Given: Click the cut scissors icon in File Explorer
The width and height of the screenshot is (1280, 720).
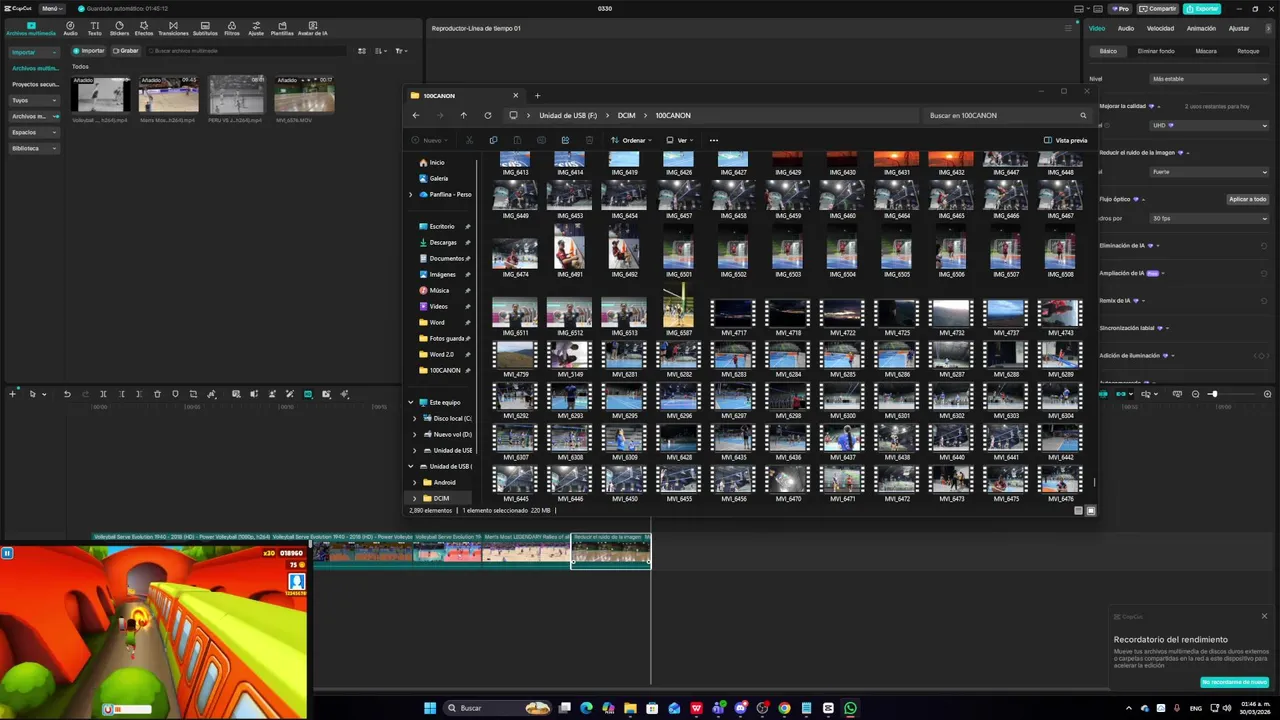Looking at the screenshot, I should click(x=469, y=140).
